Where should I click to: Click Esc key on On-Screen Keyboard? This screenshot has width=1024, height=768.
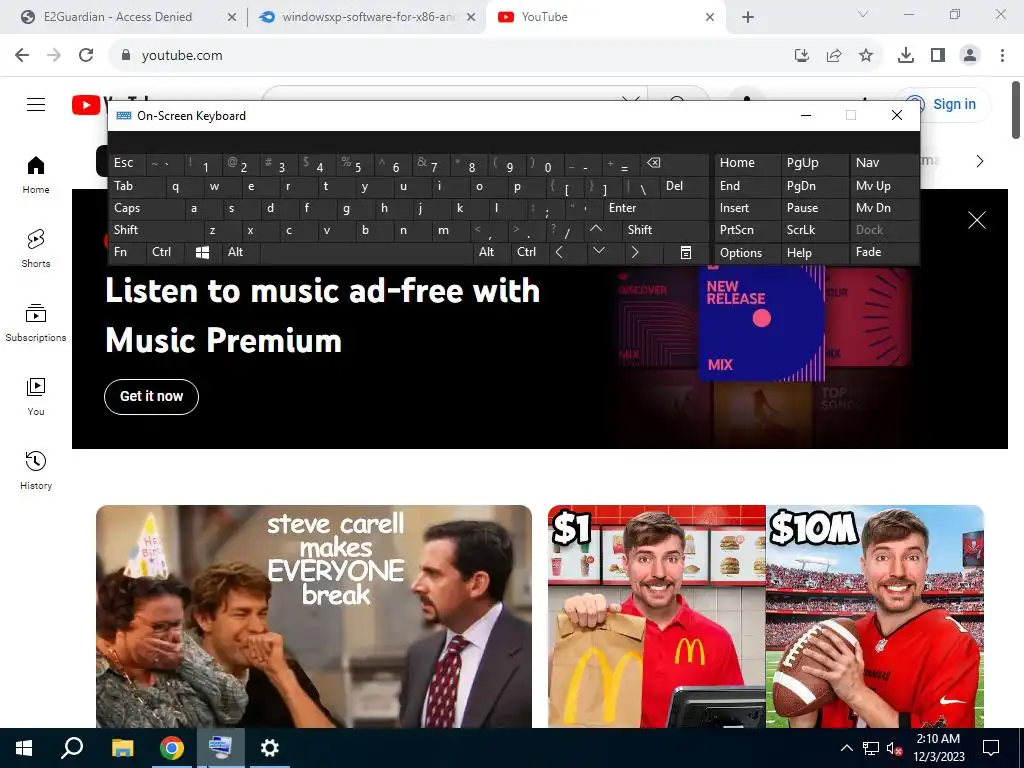(x=127, y=163)
